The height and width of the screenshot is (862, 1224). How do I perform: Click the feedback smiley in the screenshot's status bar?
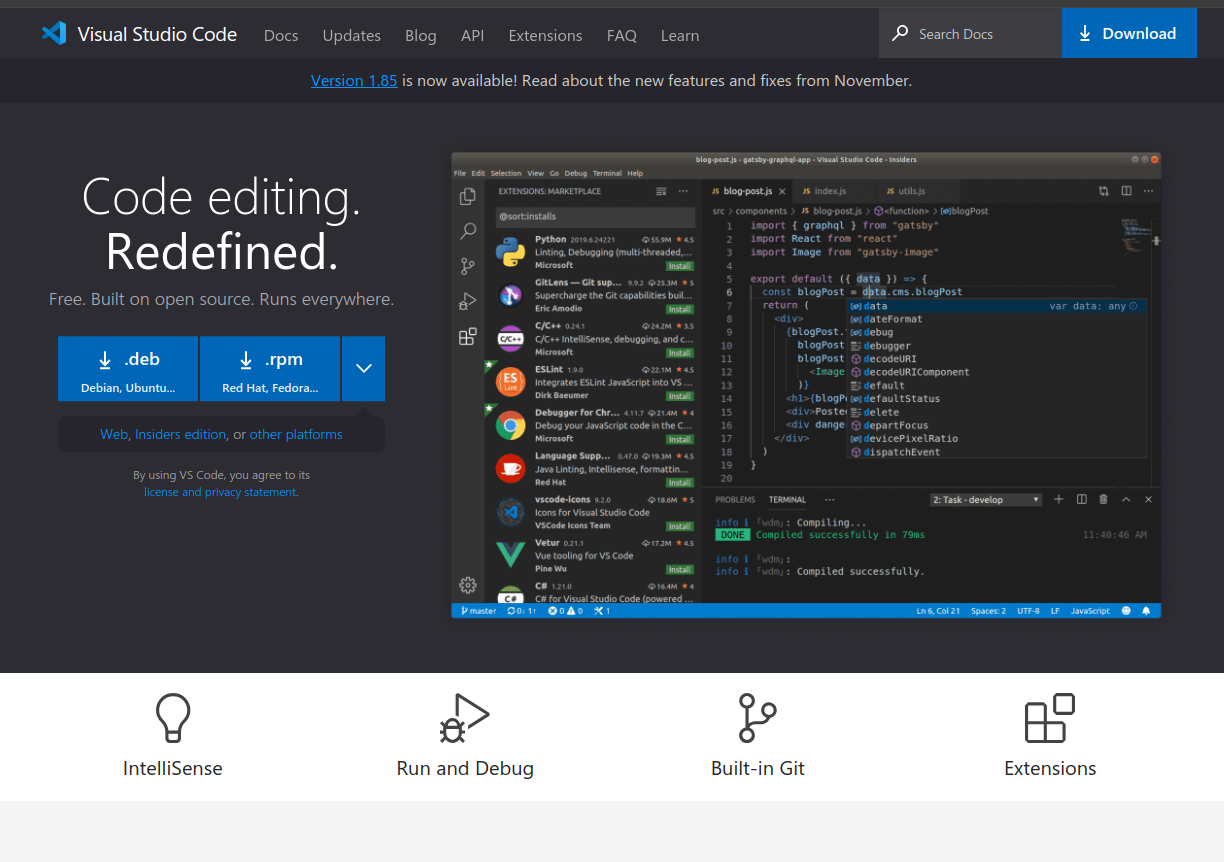1126,610
